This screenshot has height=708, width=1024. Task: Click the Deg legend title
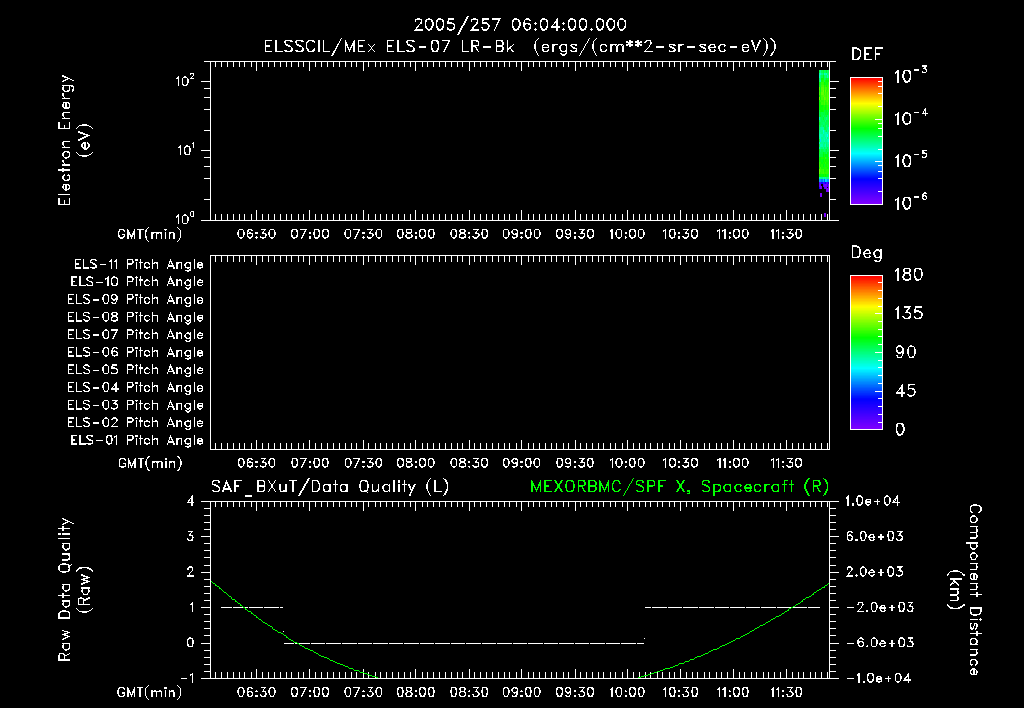pos(867,253)
